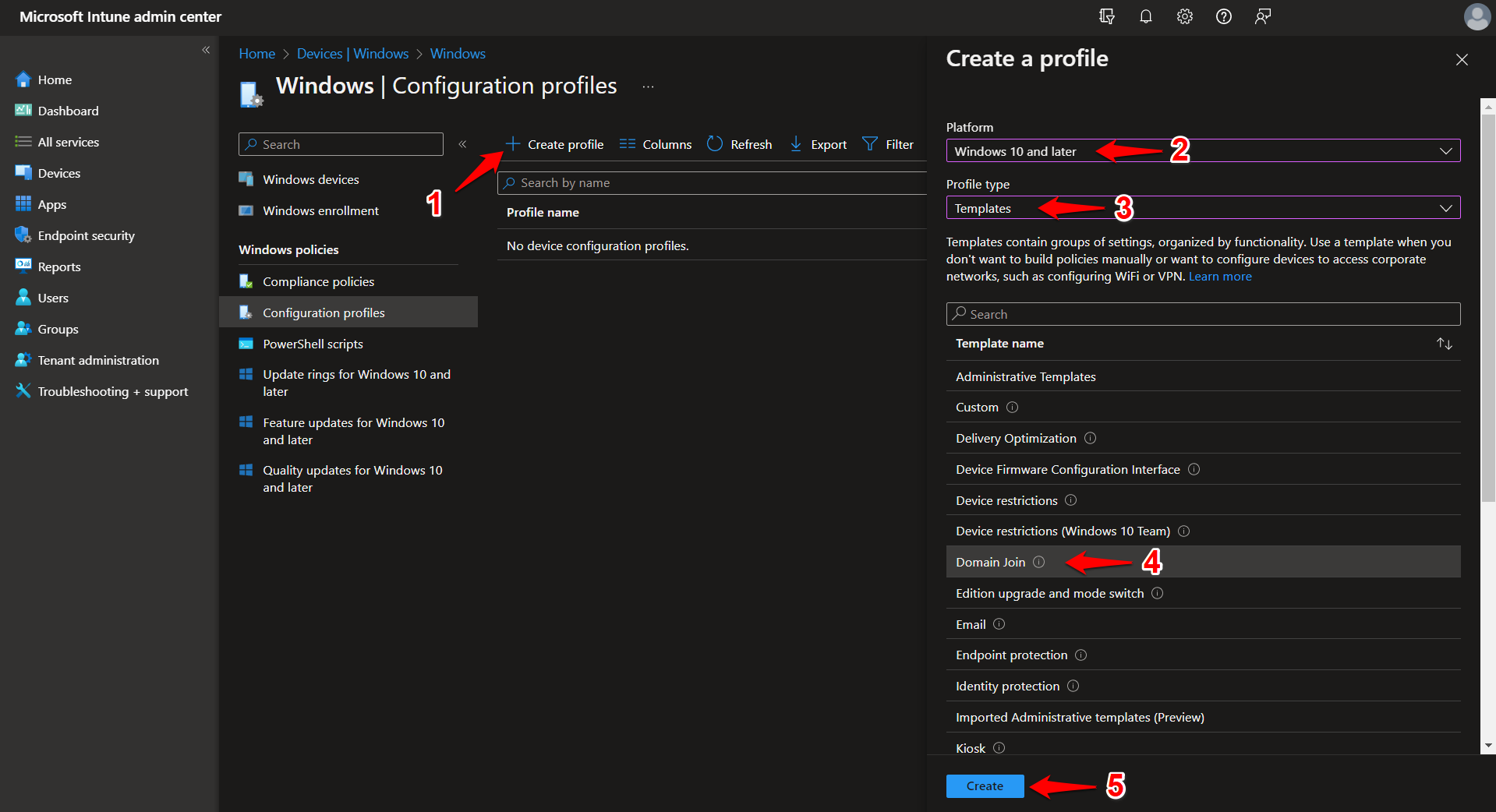Focus the Search by name field

tap(712, 183)
